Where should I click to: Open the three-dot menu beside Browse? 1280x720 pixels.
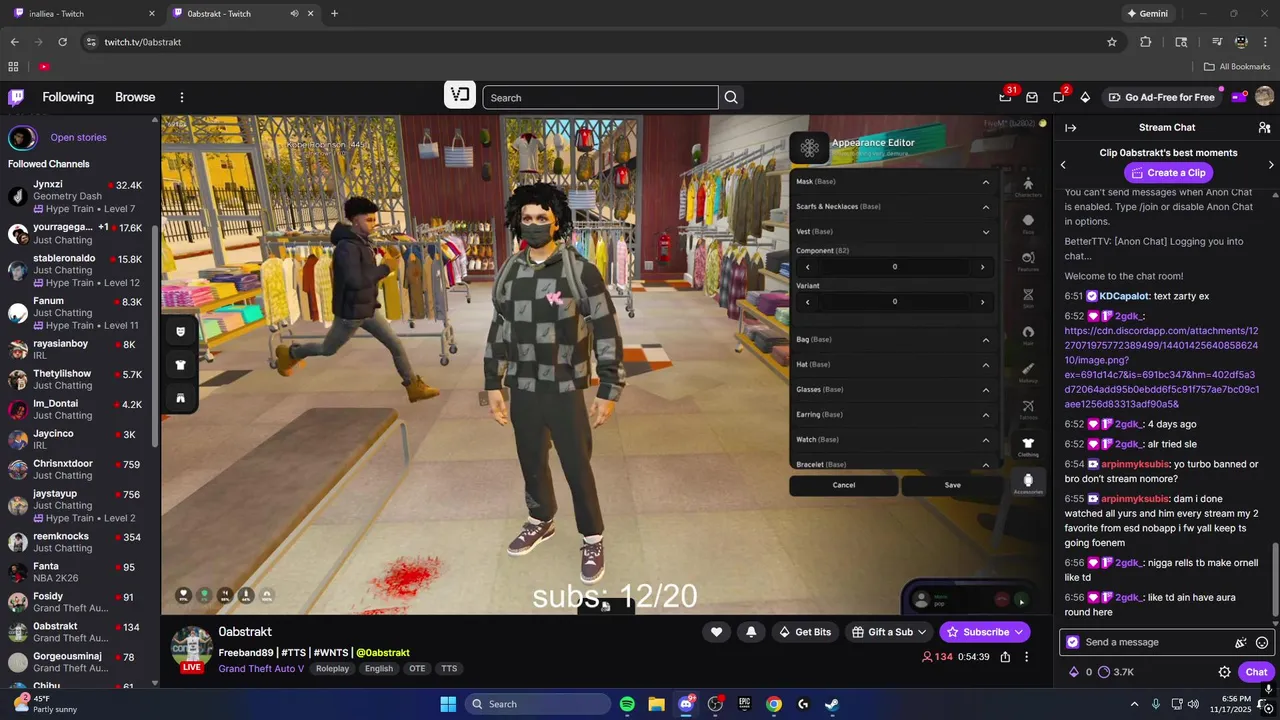click(x=182, y=97)
